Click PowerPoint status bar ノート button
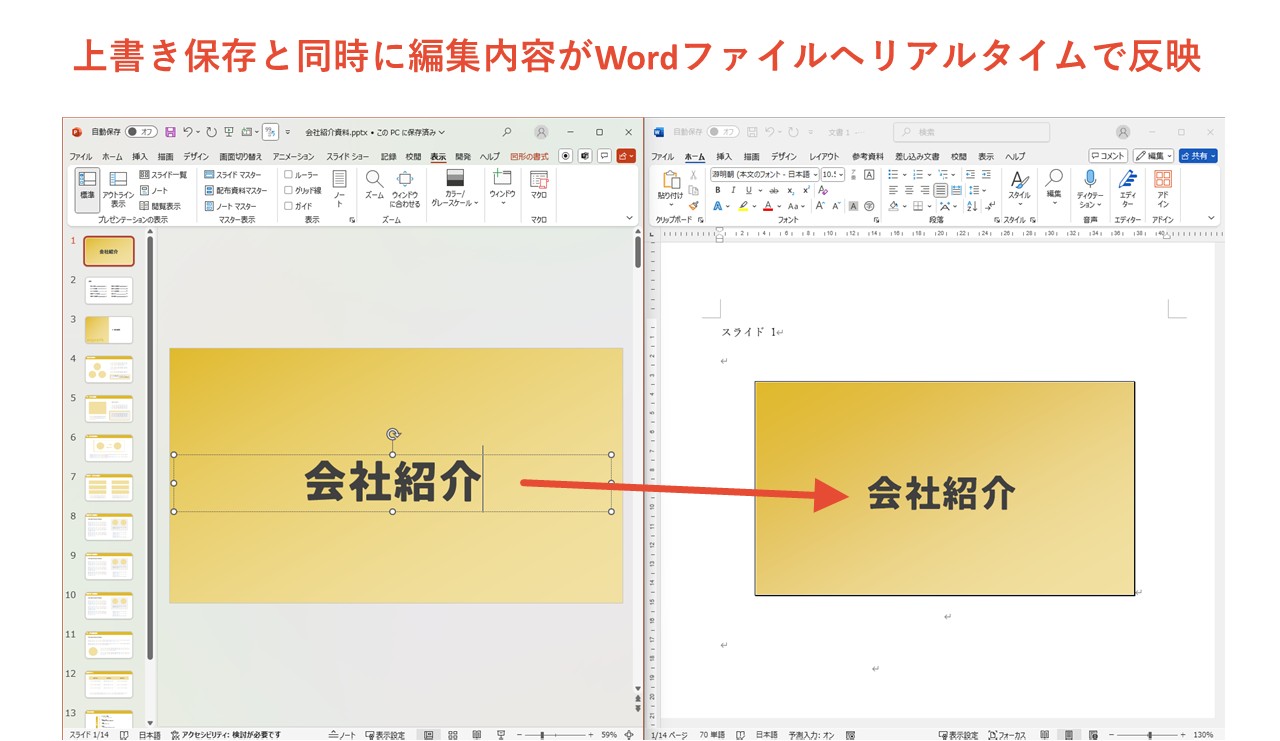The height and width of the screenshot is (741, 1280). coord(342,735)
